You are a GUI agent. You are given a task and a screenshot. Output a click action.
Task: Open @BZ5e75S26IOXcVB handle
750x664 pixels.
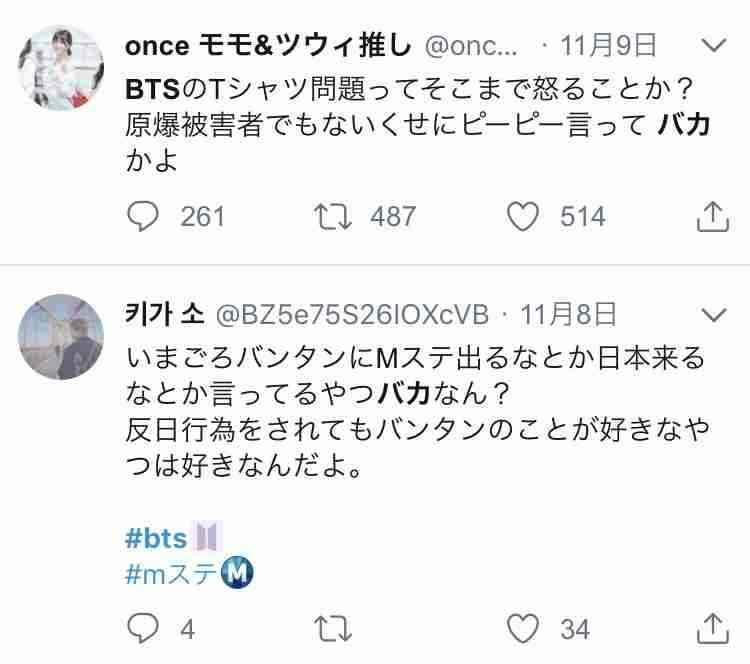click(x=353, y=315)
